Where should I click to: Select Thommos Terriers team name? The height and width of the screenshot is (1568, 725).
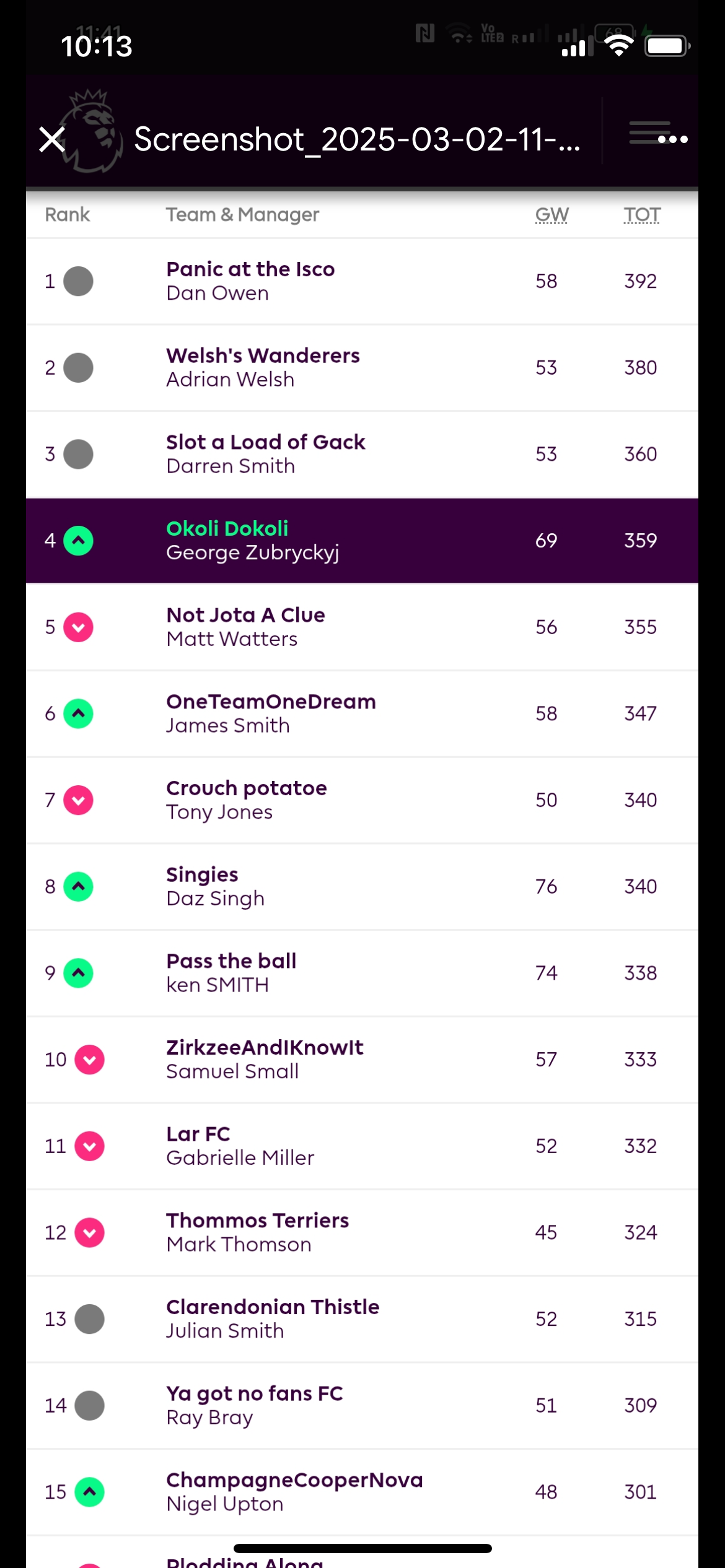[x=257, y=1221]
